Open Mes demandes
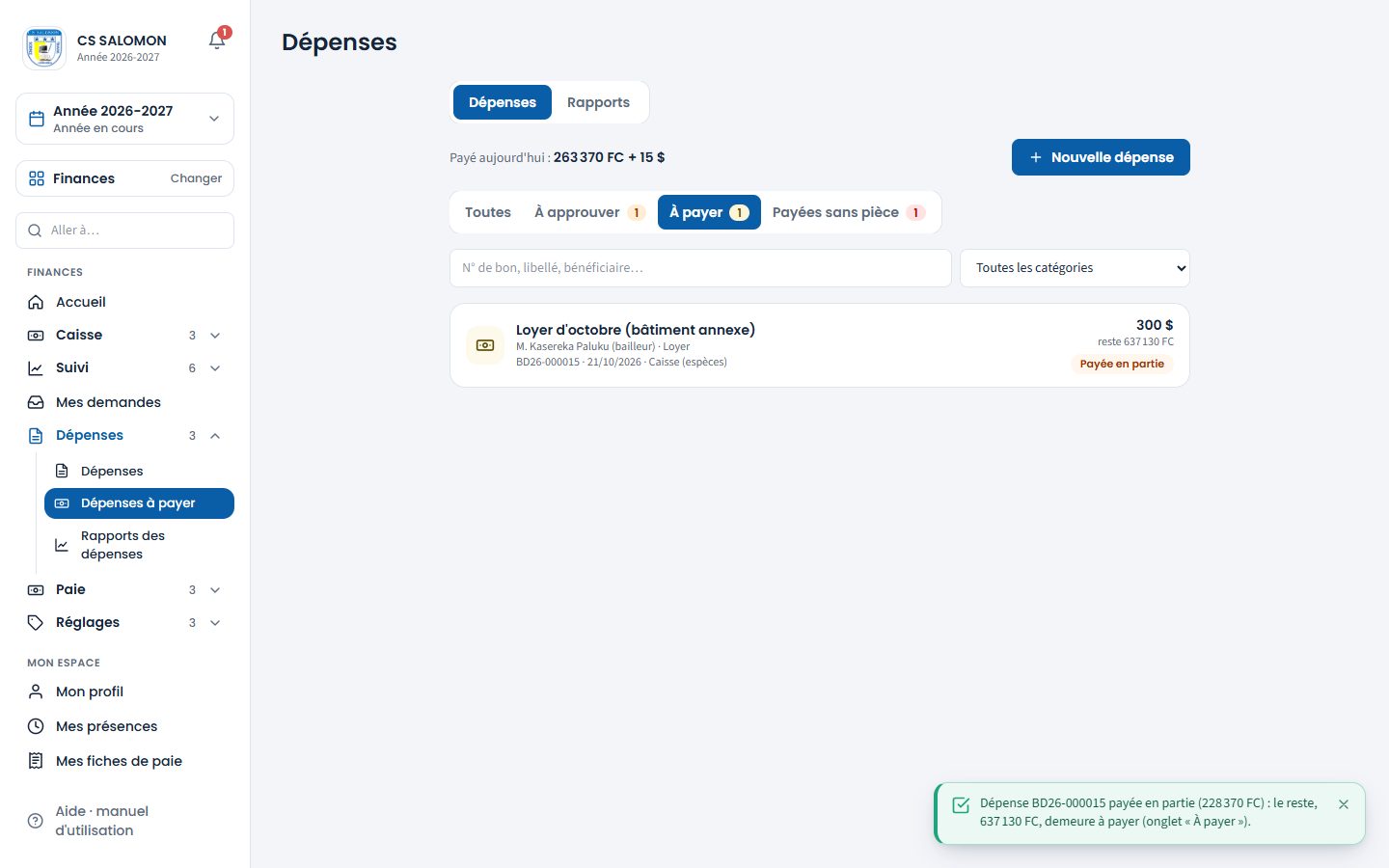Viewport: 1389px width, 868px height. [x=124, y=402]
